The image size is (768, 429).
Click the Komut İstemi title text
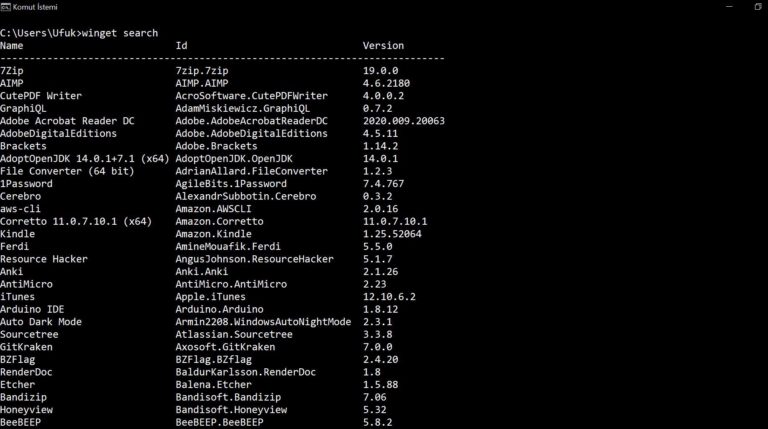click(35, 7)
